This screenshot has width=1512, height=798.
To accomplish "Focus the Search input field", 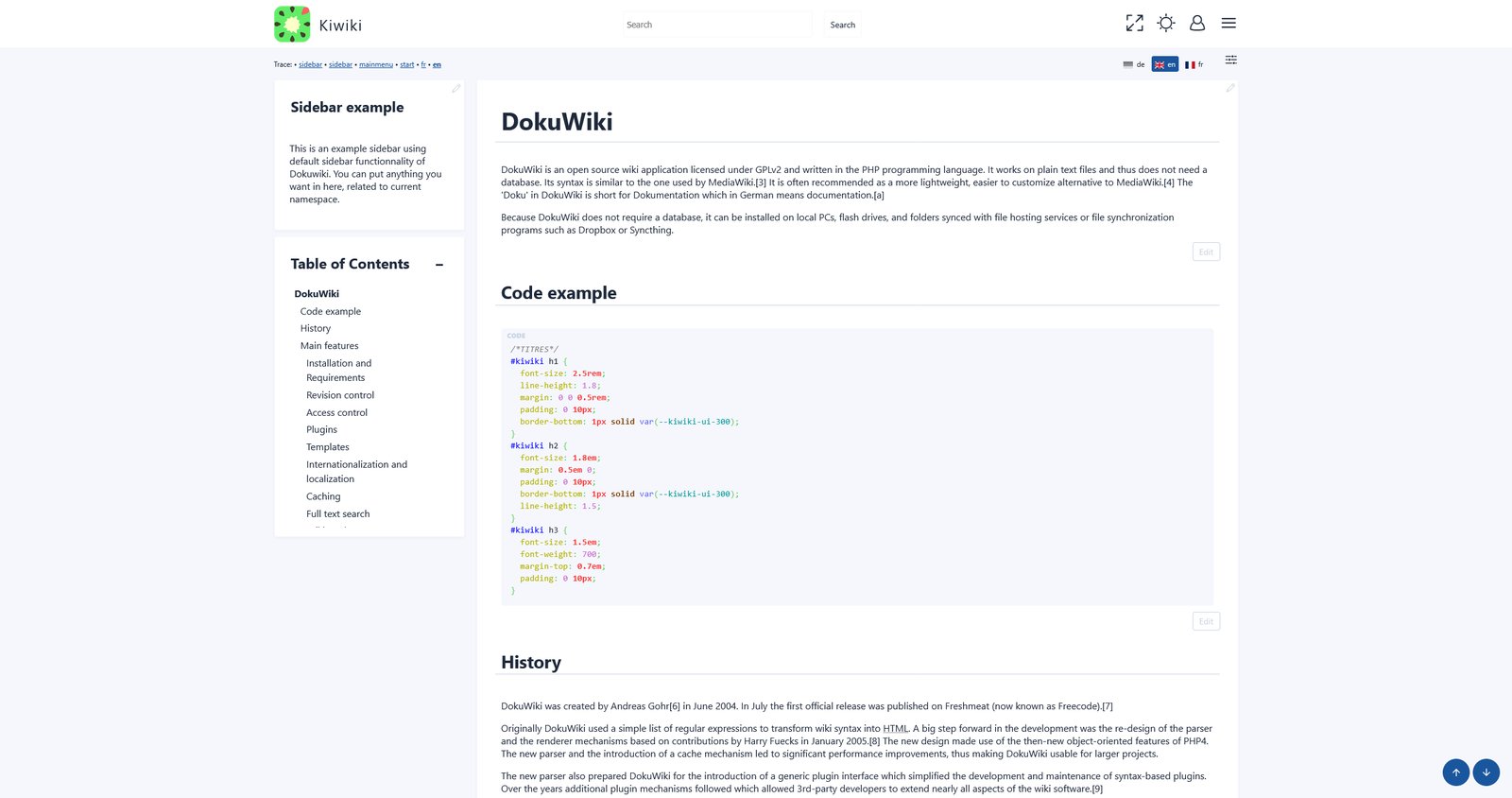I will pos(715,26).
